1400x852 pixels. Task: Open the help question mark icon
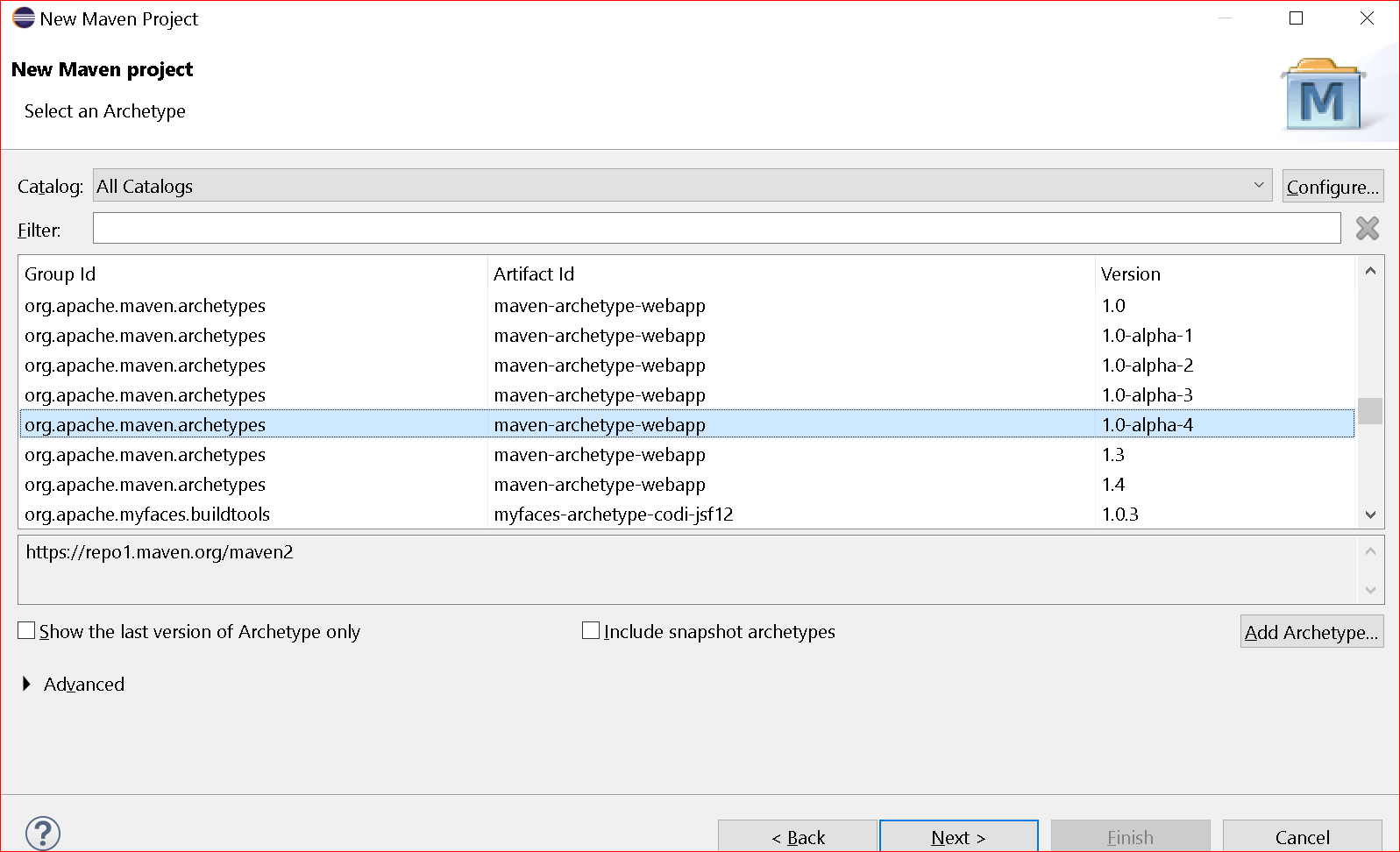tap(43, 833)
